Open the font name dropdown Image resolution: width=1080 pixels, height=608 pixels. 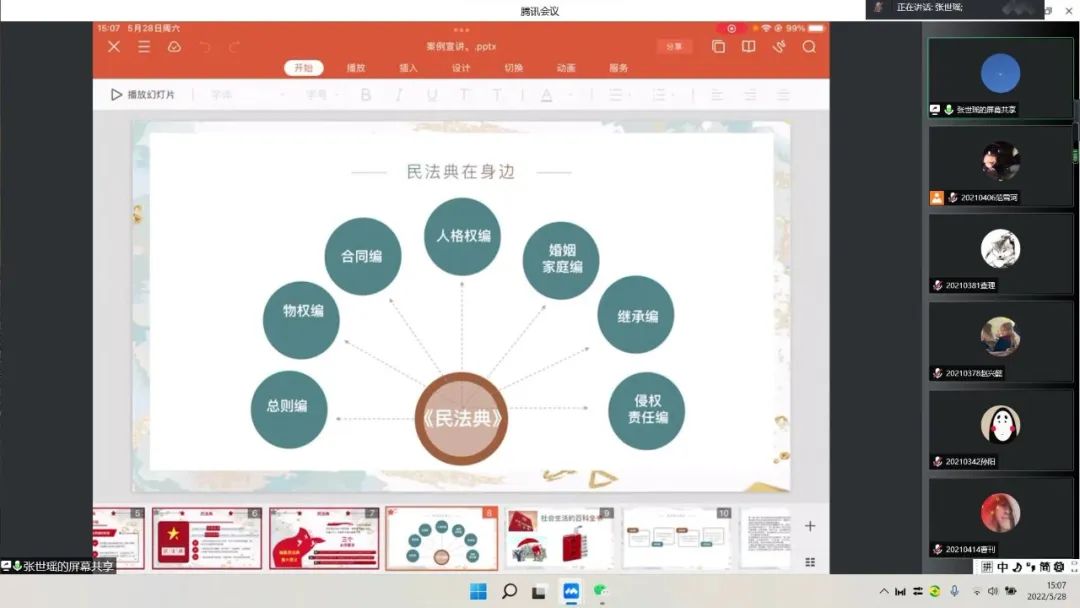pos(245,95)
